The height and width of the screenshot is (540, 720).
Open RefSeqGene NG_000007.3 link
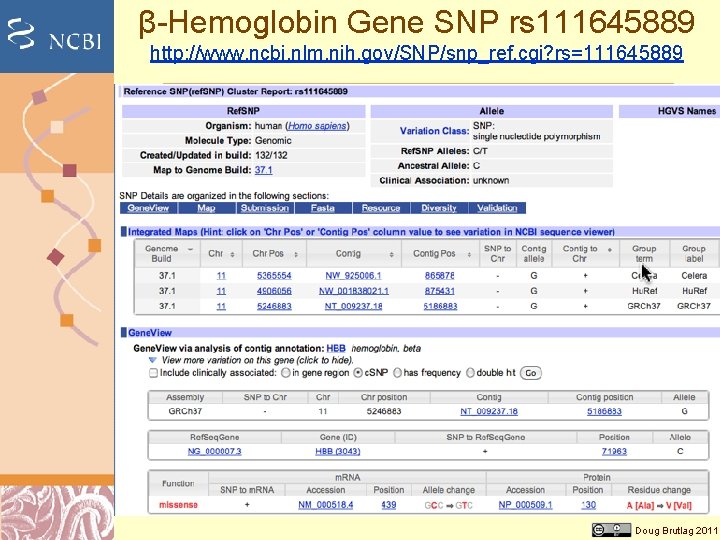tap(214, 451)
